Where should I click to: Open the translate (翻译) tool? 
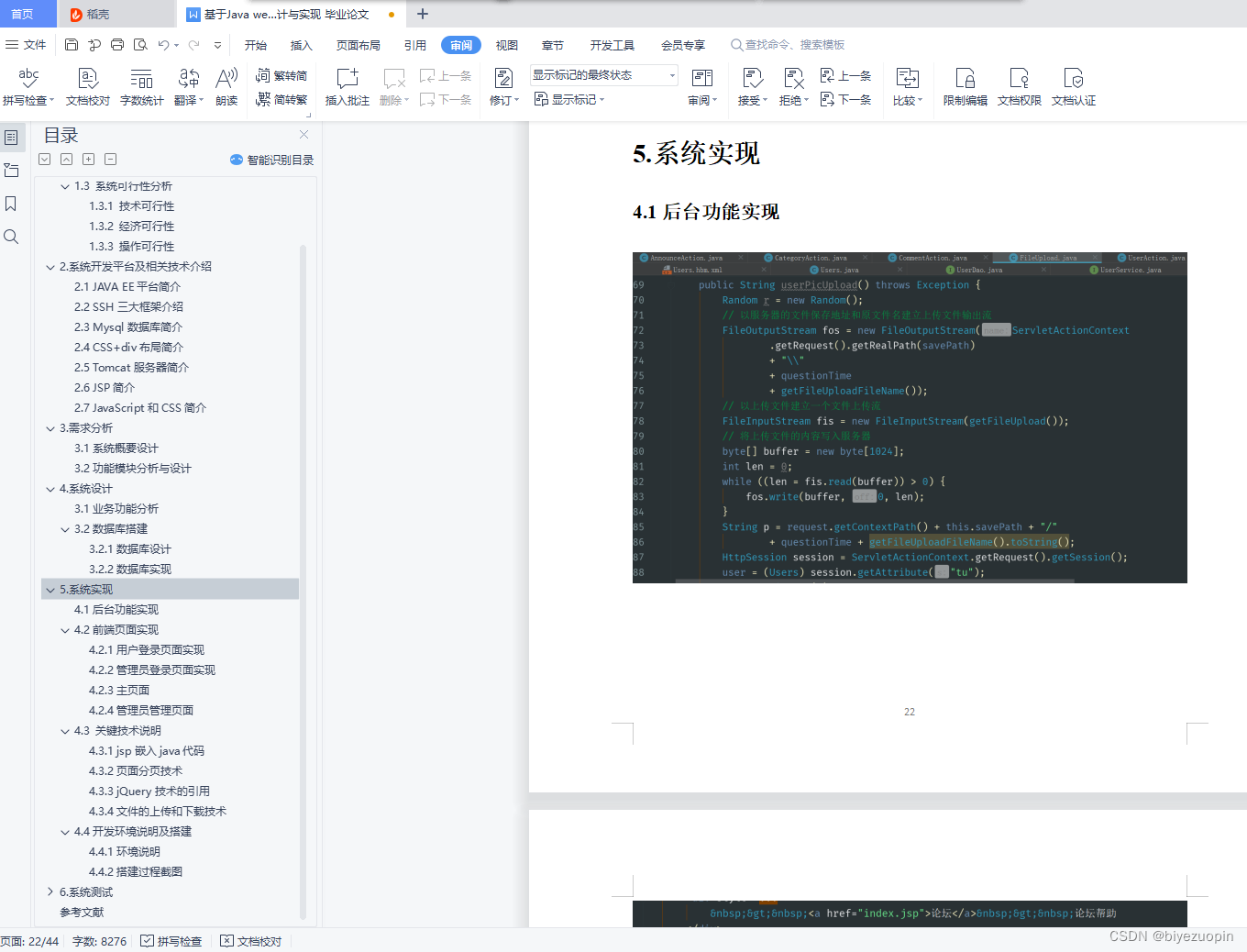(186, 87)
